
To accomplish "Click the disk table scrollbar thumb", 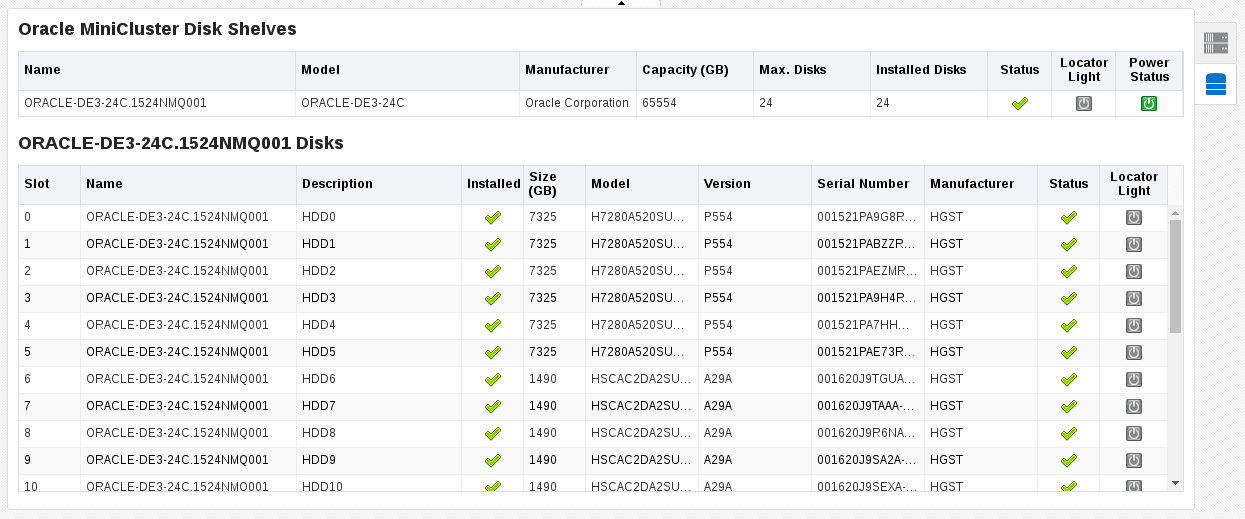I will (x=1175, y=276).
